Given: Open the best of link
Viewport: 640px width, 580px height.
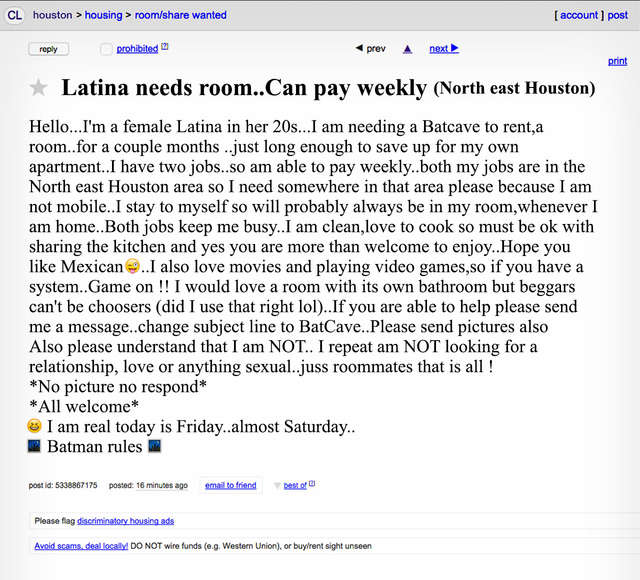Looking at the screenshot, I should click(295, 485).
